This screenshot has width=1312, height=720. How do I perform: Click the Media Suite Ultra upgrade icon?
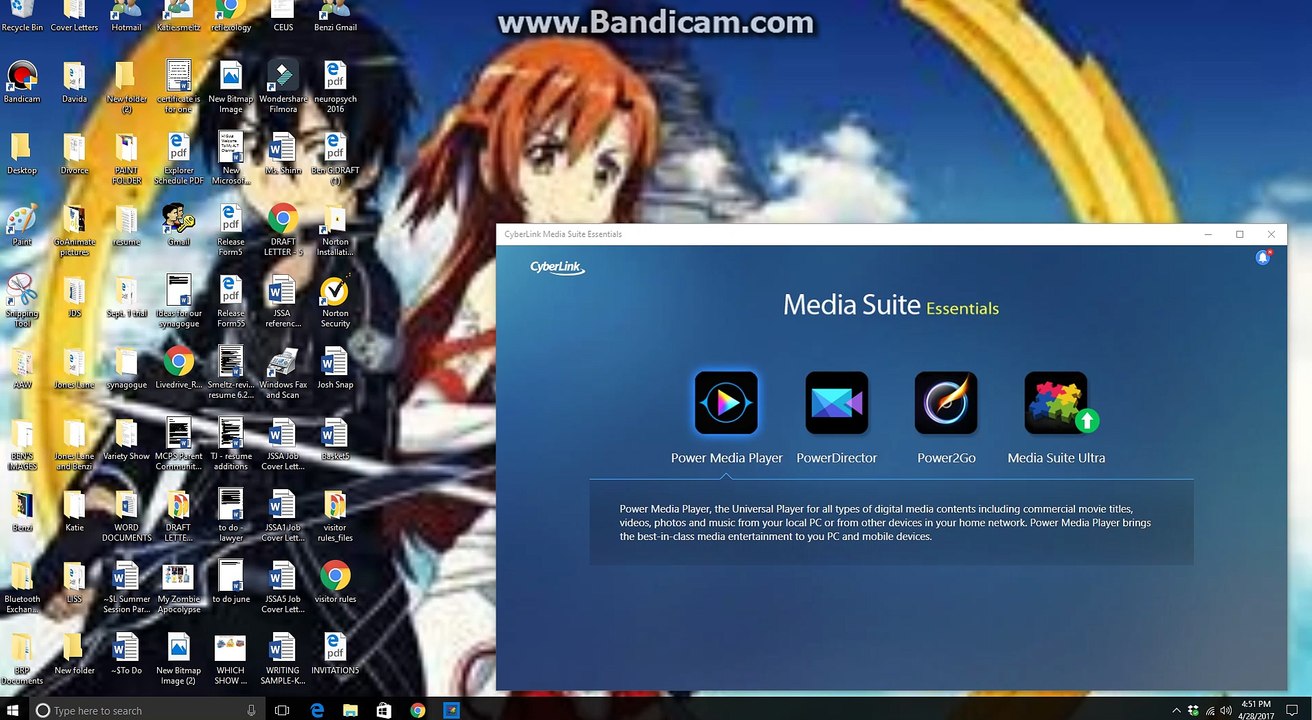[1057, 403]
